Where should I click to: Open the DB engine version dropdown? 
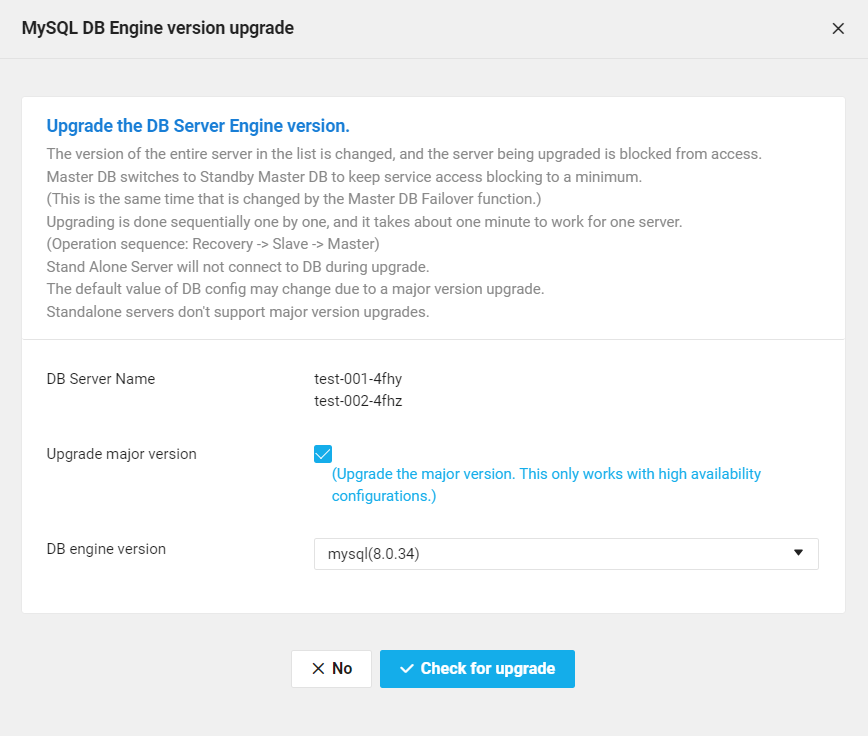click(x=566, y=554)
